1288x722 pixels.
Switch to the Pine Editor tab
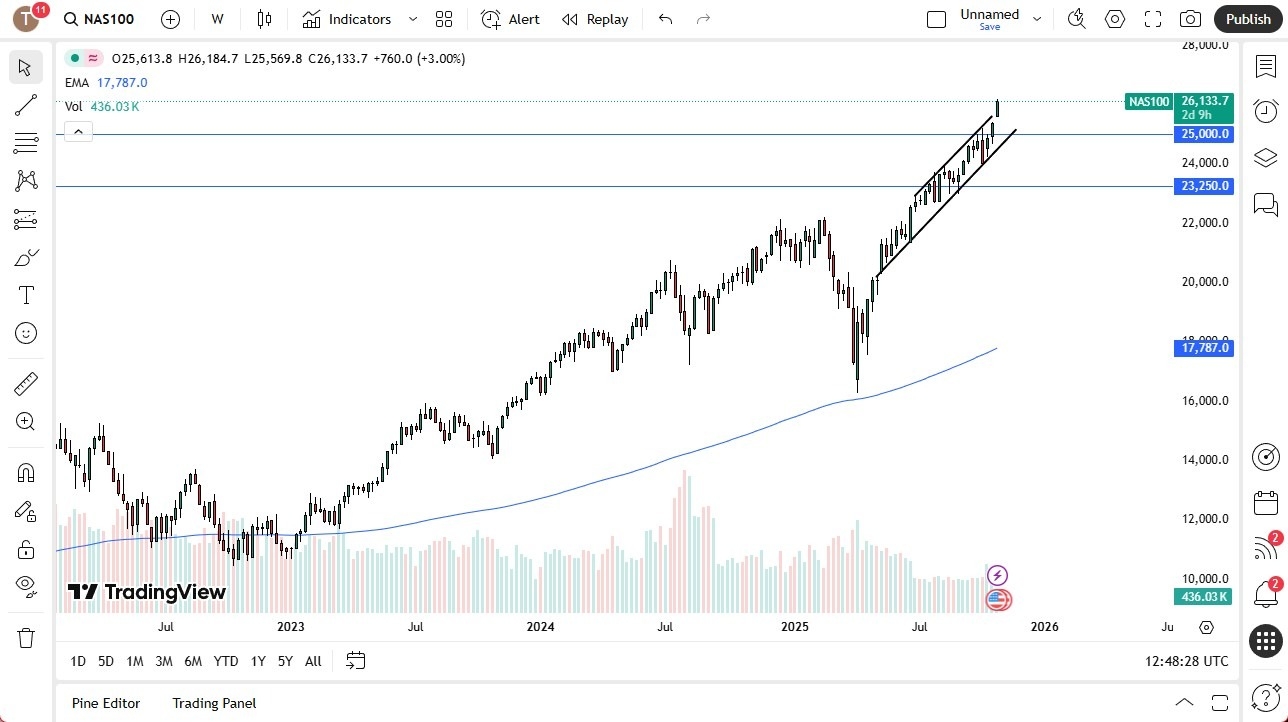point(105,703)
